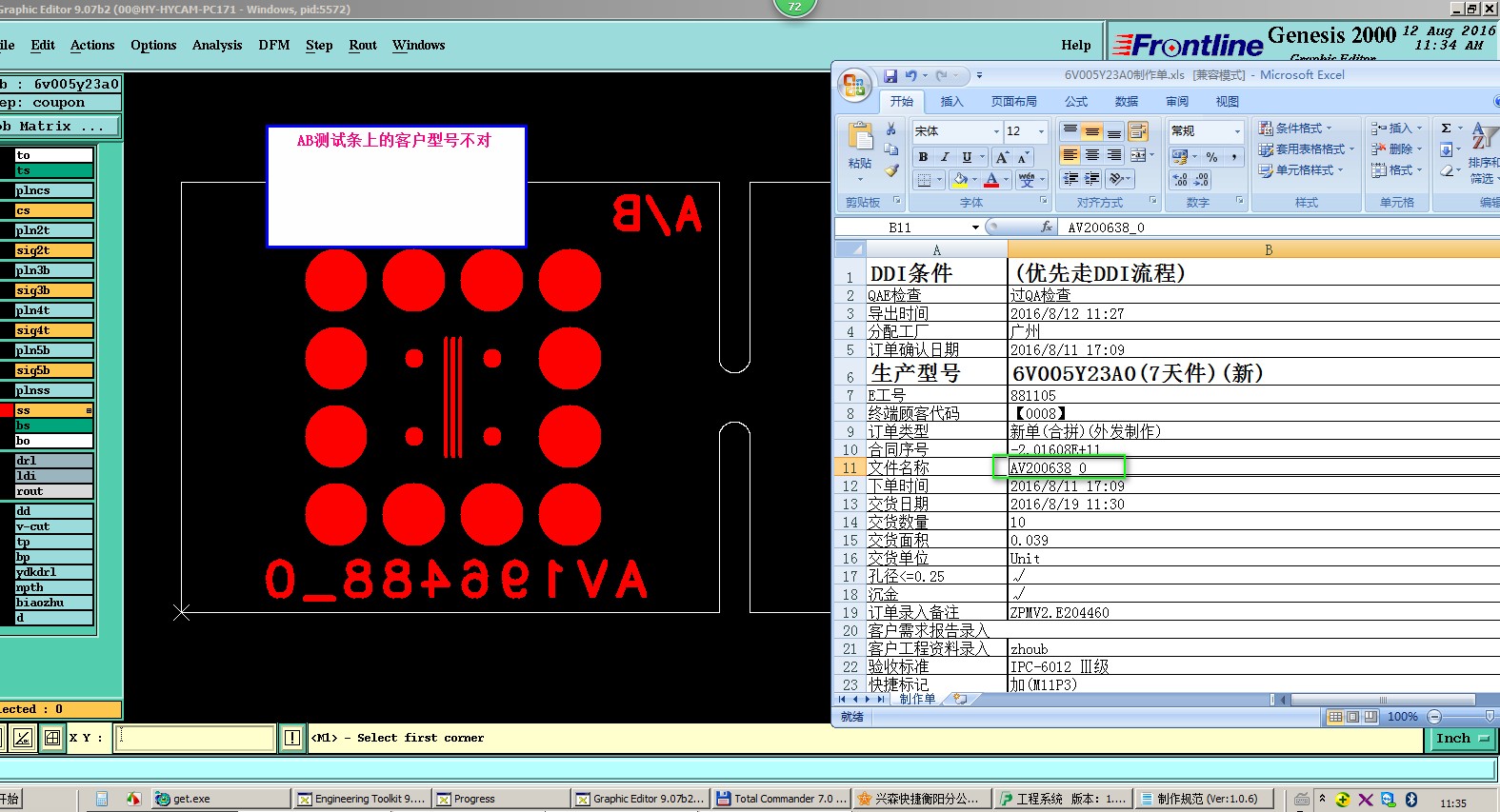1500x812 pixels.
Task: Switch to the 页面布局 ribbon tab
Action: click(x=1013, y=101)
